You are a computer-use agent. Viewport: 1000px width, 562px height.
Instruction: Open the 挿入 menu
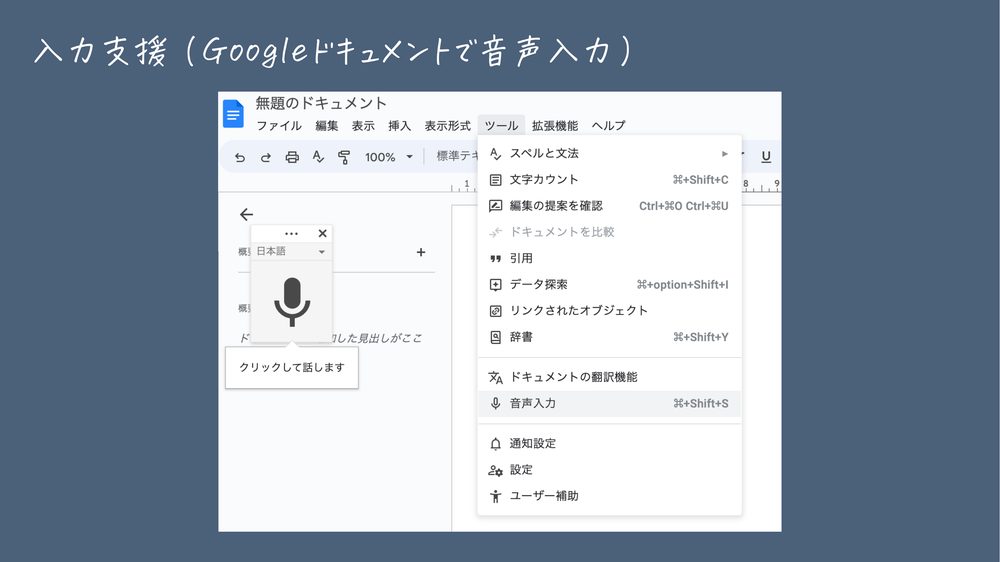(399, 126)
